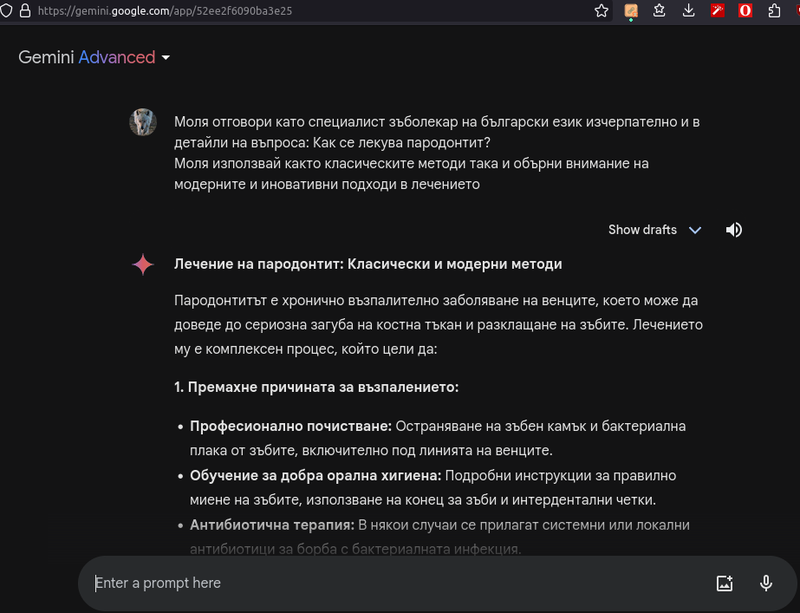
Task: Open the starred bookmarks list icon
Action: [660, 11]
